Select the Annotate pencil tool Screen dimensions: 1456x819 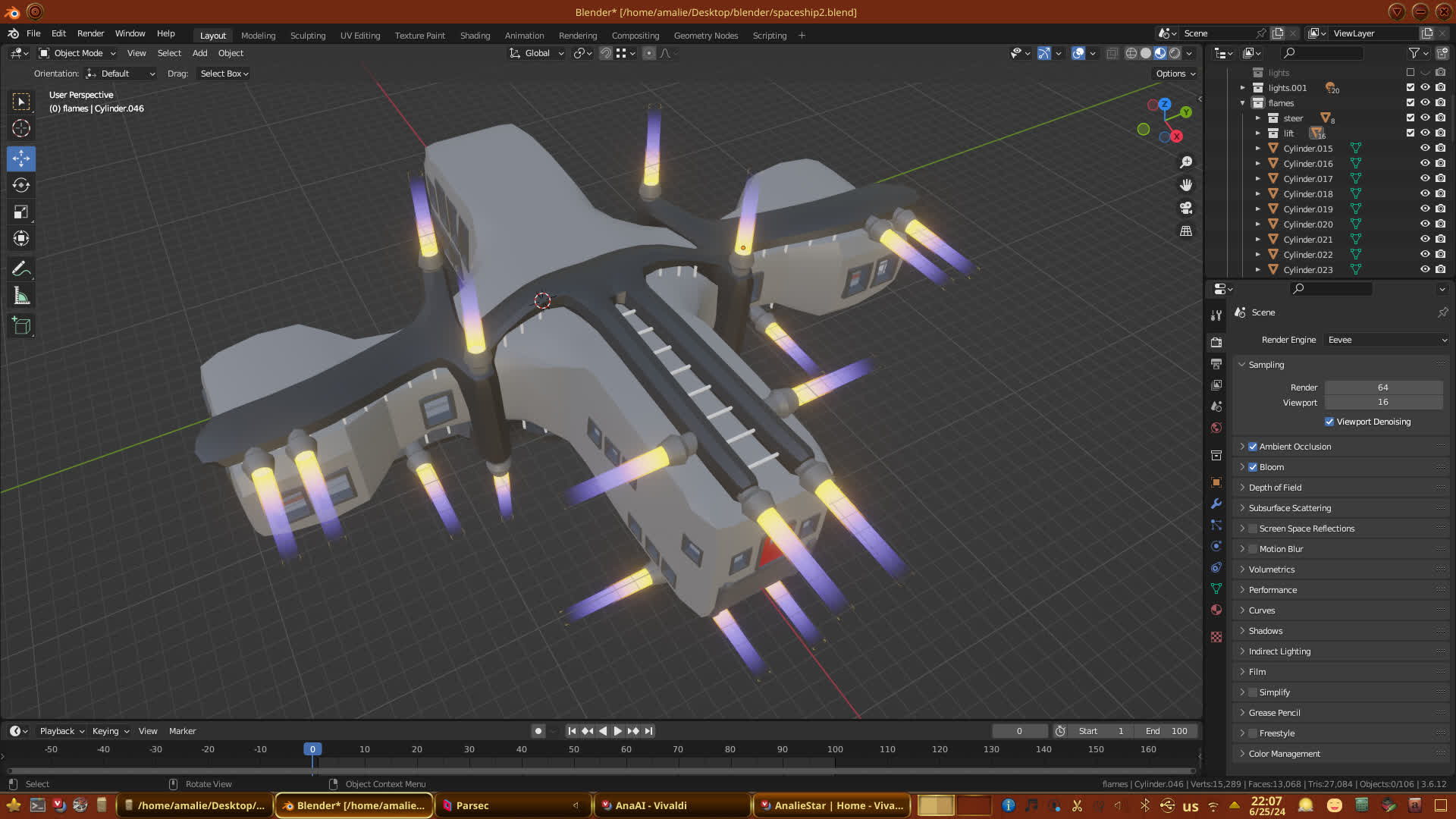point(21,269)
